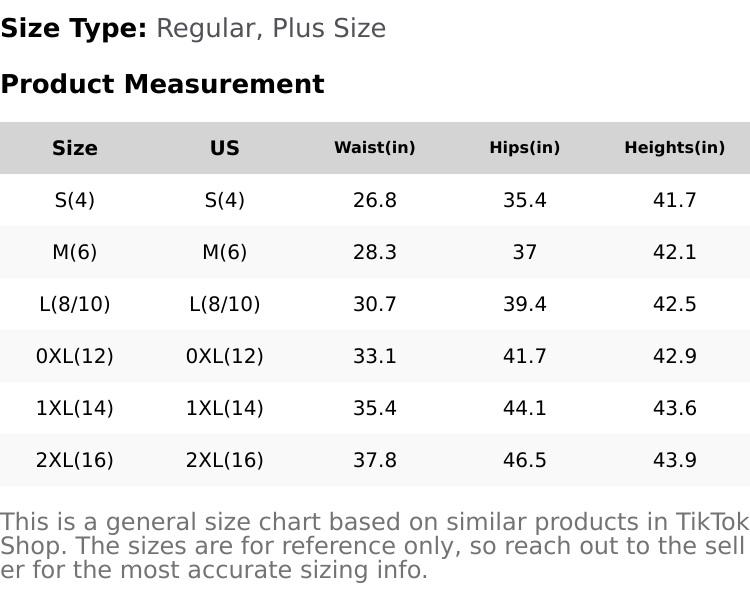Click the Heights(in) column header
The image size is (750, 606).
(x=675, y=148)
